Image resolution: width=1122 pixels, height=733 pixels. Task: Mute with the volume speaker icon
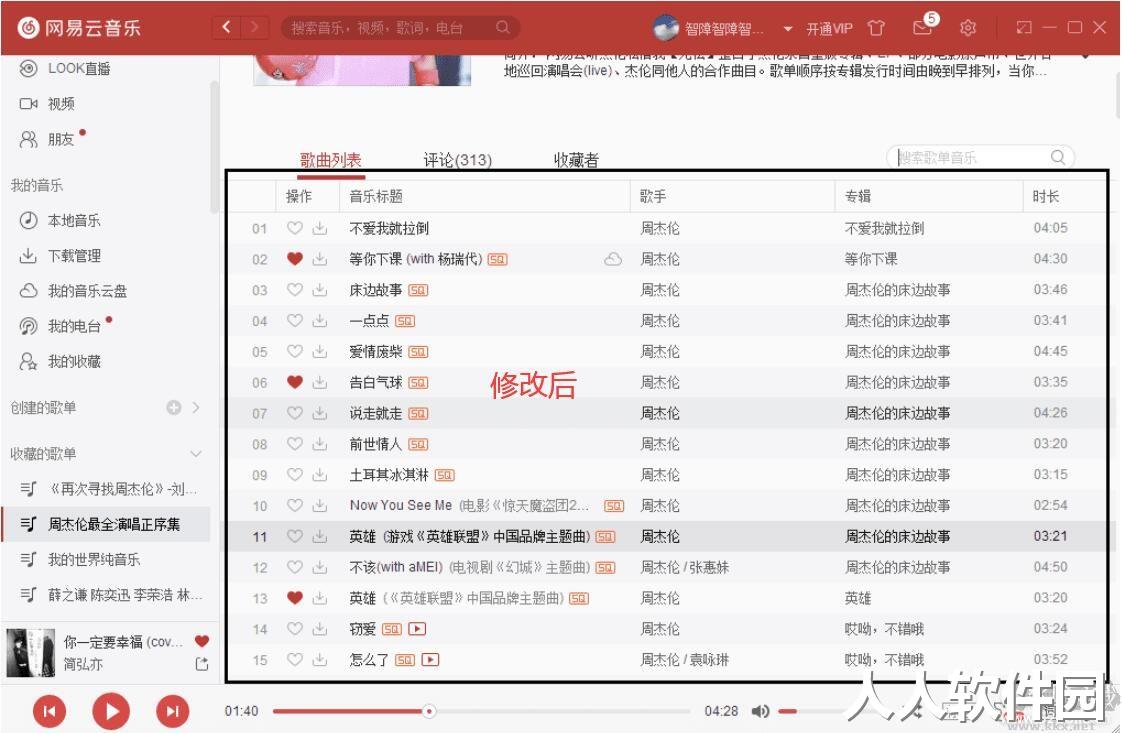pyautogui.click(x=760, y=711)
